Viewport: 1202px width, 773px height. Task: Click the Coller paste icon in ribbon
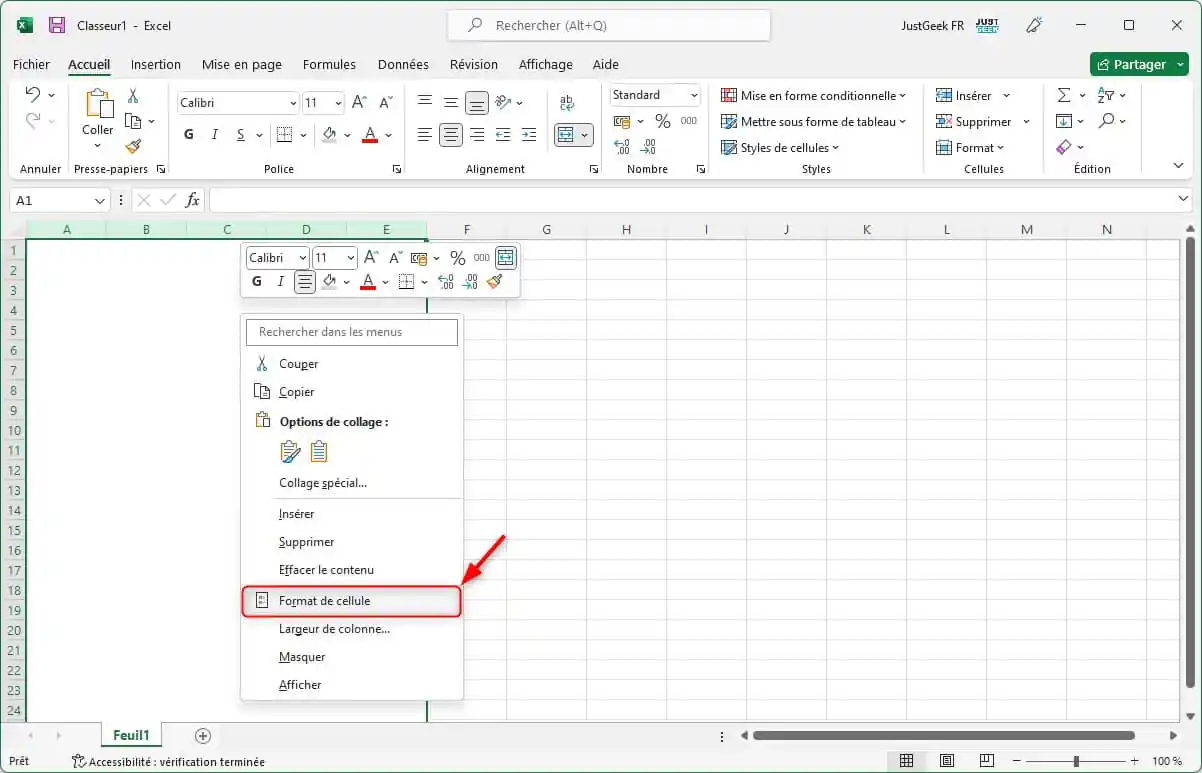[98, 103]
